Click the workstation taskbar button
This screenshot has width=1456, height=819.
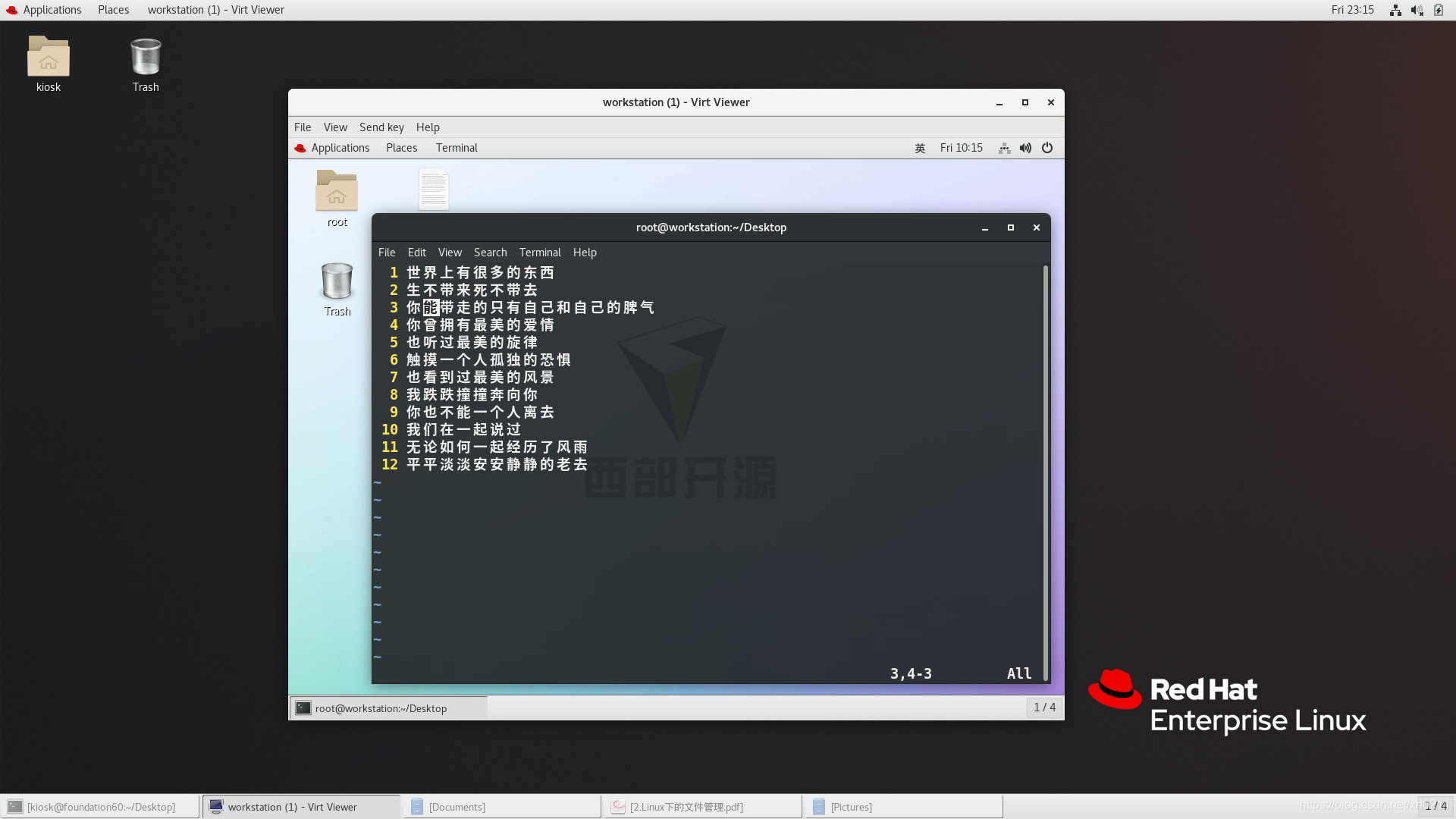point(293,806)
